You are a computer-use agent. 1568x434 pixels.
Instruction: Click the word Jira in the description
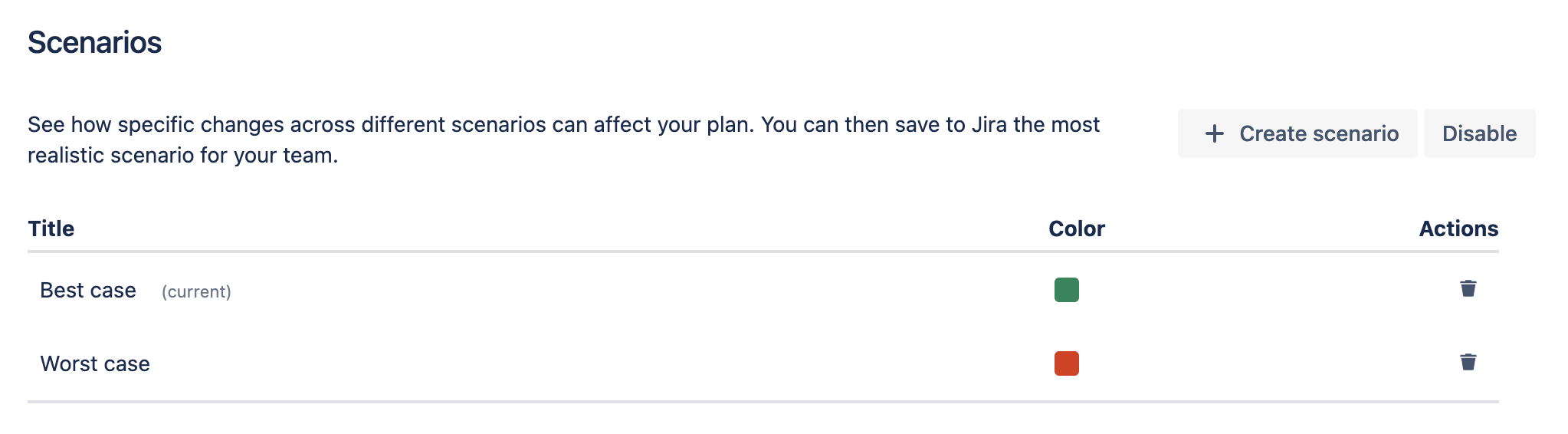coord(989,124)
